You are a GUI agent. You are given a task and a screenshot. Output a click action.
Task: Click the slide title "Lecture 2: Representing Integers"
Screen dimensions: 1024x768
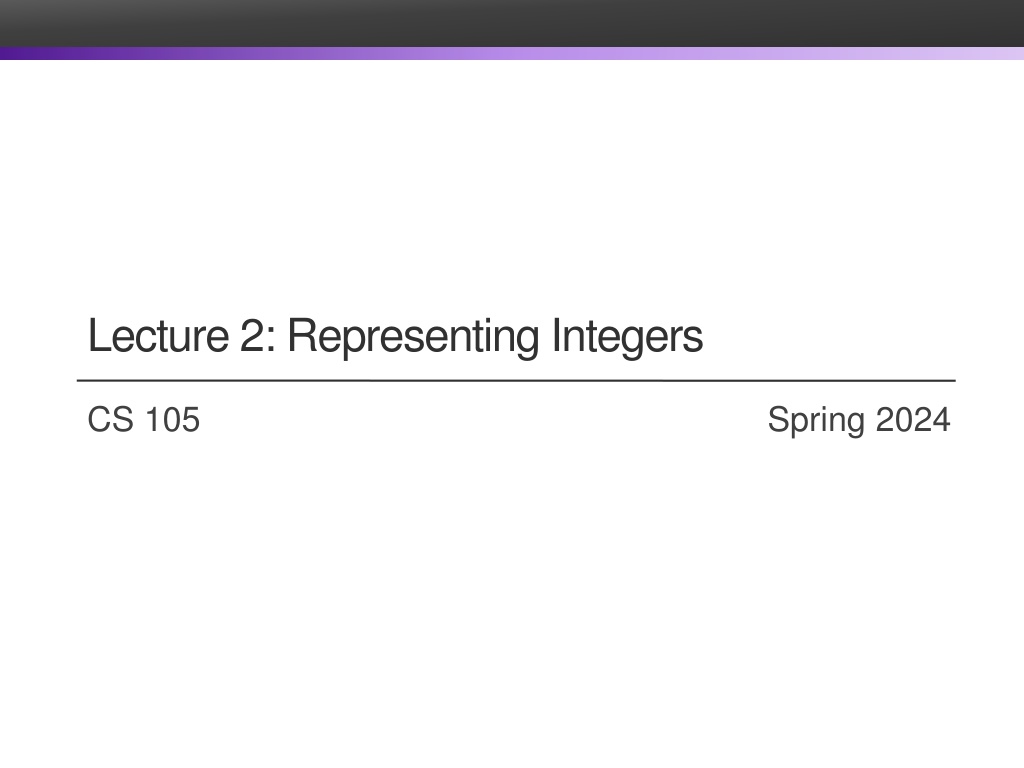point(395,337)
